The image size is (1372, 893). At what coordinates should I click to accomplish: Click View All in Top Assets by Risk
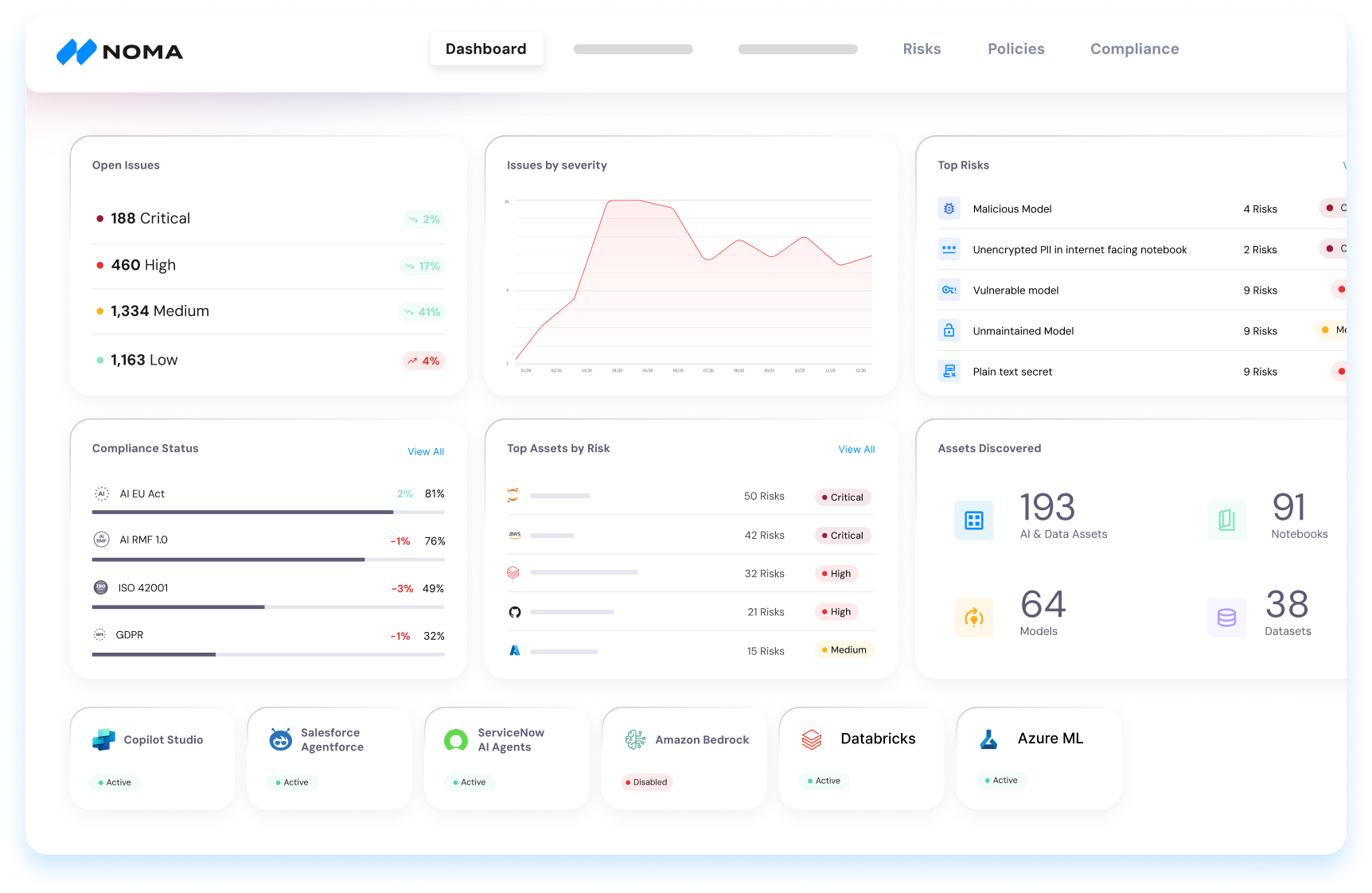(x=856, y=450)
